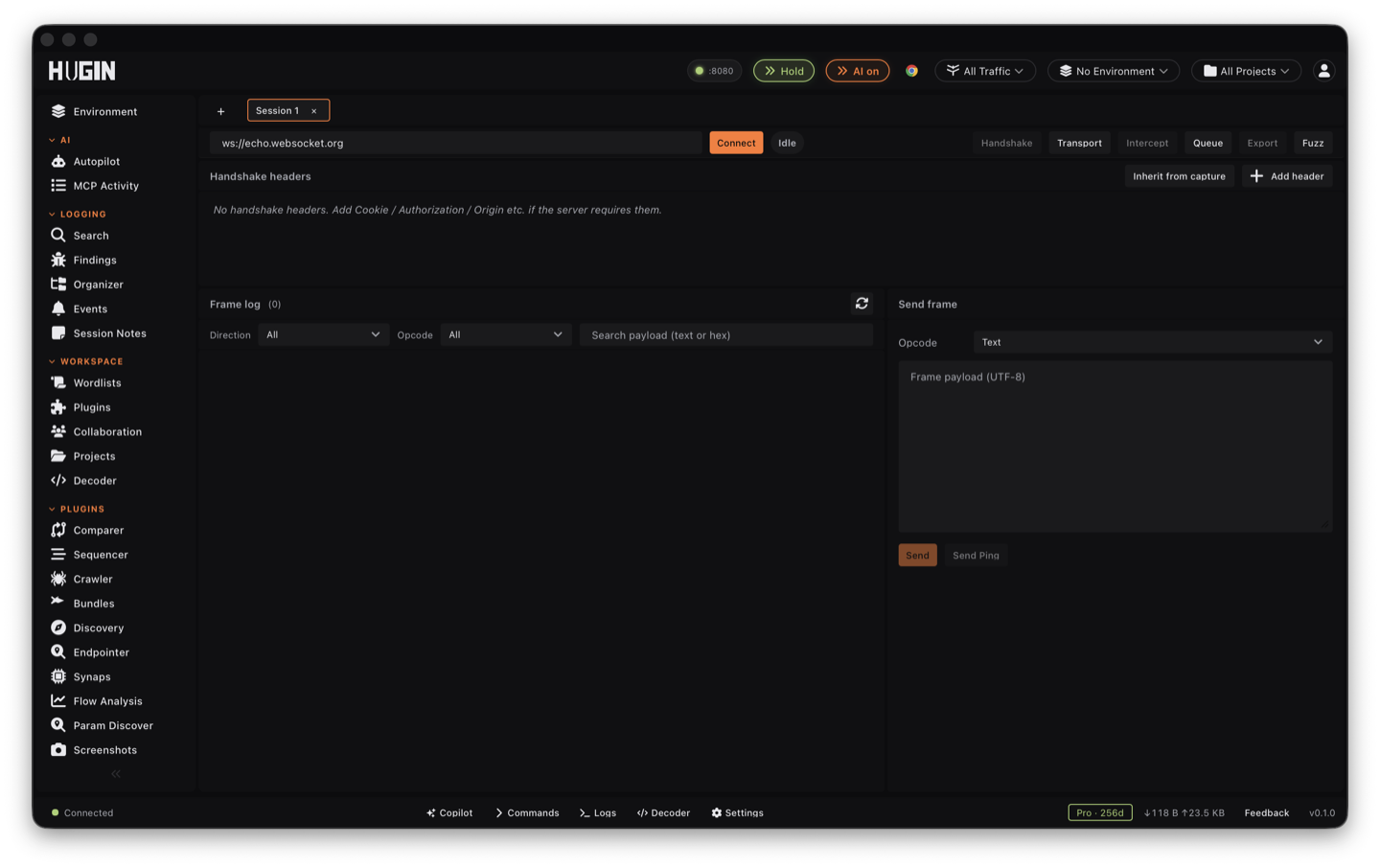1380x868 pixels.
Task: Click the WebSocket URL input field
Action: [456, 143]
